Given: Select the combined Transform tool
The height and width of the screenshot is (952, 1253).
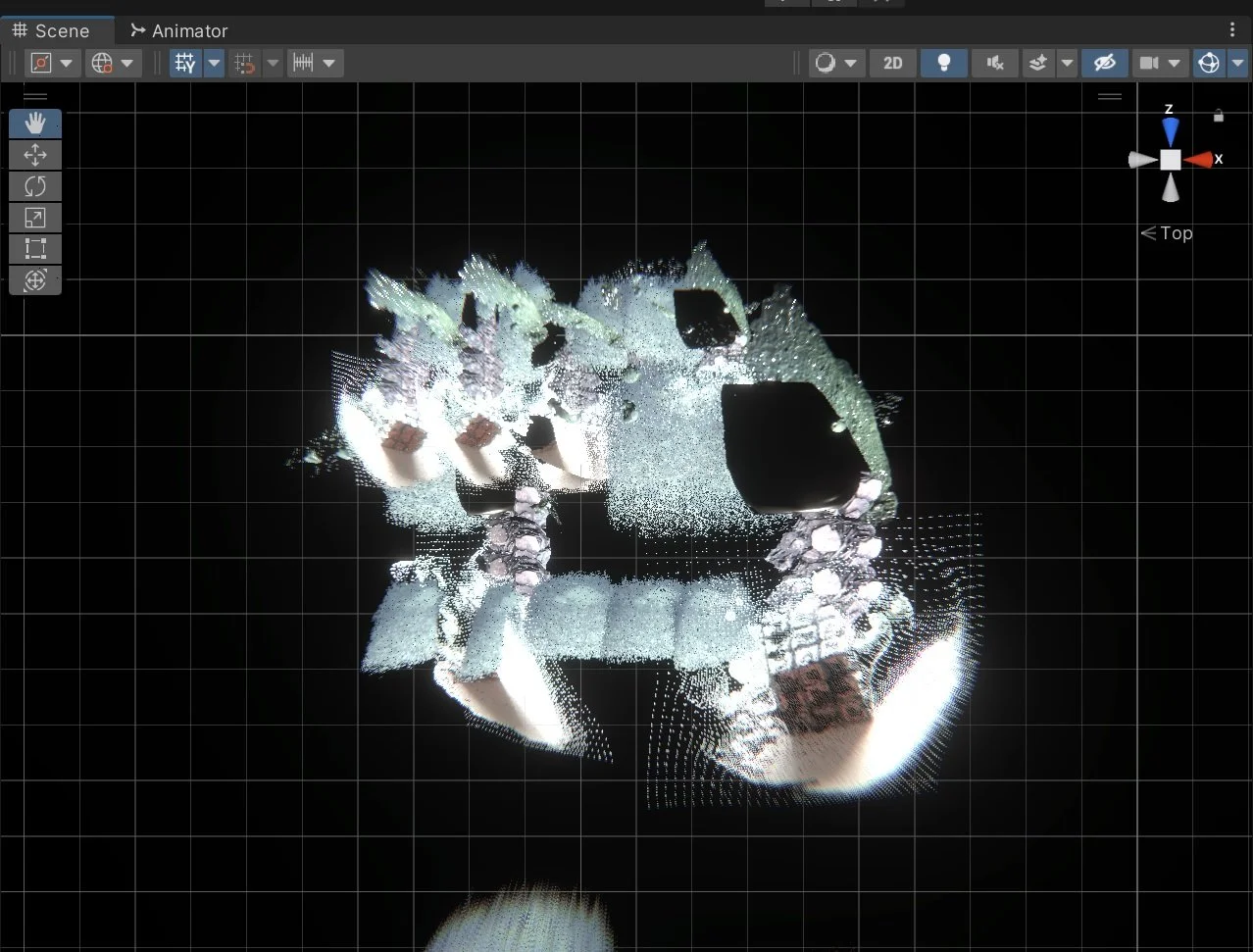Looking at the screenshot, I should 35,280.
